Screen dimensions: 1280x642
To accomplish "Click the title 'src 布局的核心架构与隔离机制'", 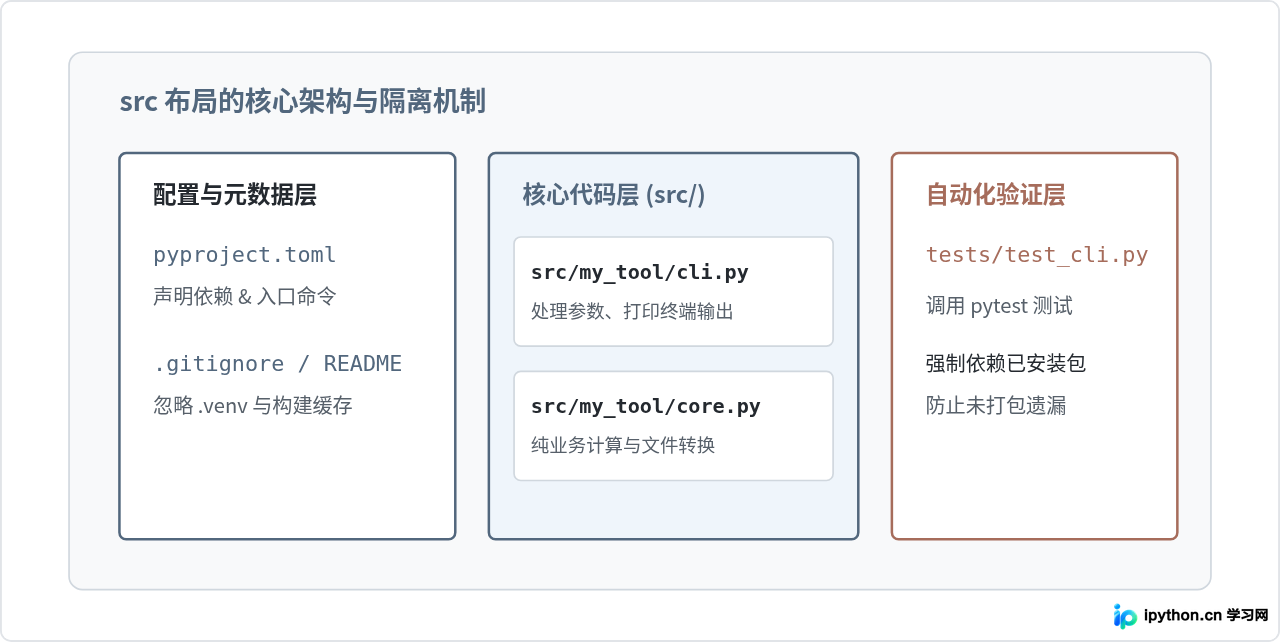I will click(x=303, y=102).
